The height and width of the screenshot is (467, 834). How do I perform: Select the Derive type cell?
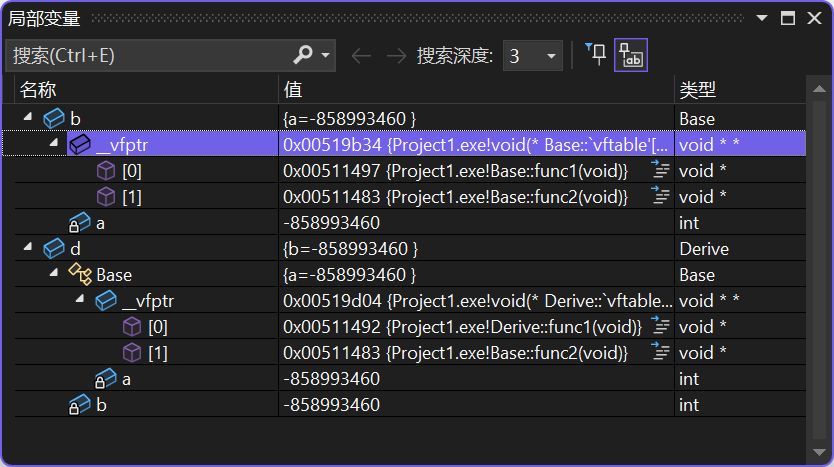(x=704, y=249)
